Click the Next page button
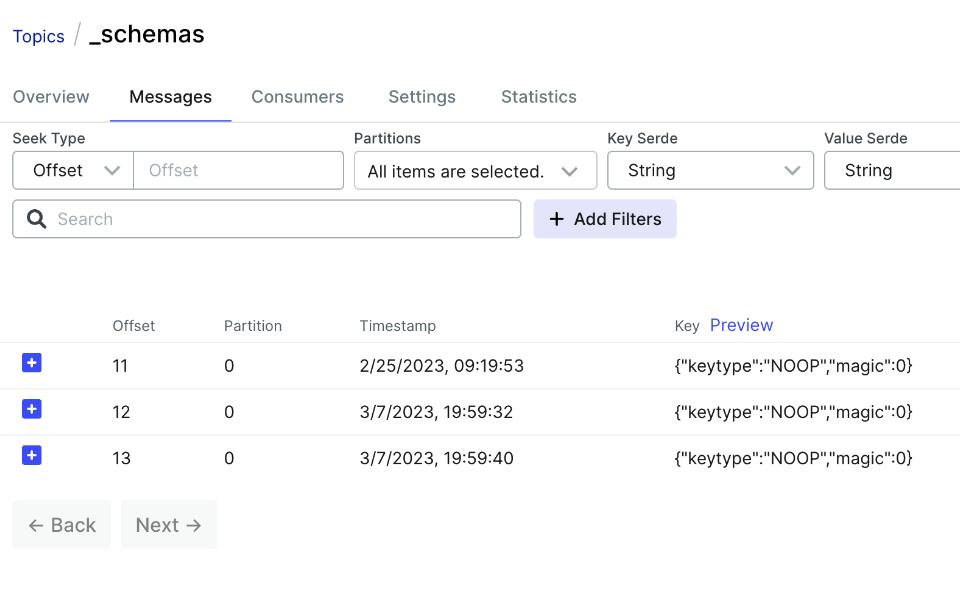 tap(169, 525)
